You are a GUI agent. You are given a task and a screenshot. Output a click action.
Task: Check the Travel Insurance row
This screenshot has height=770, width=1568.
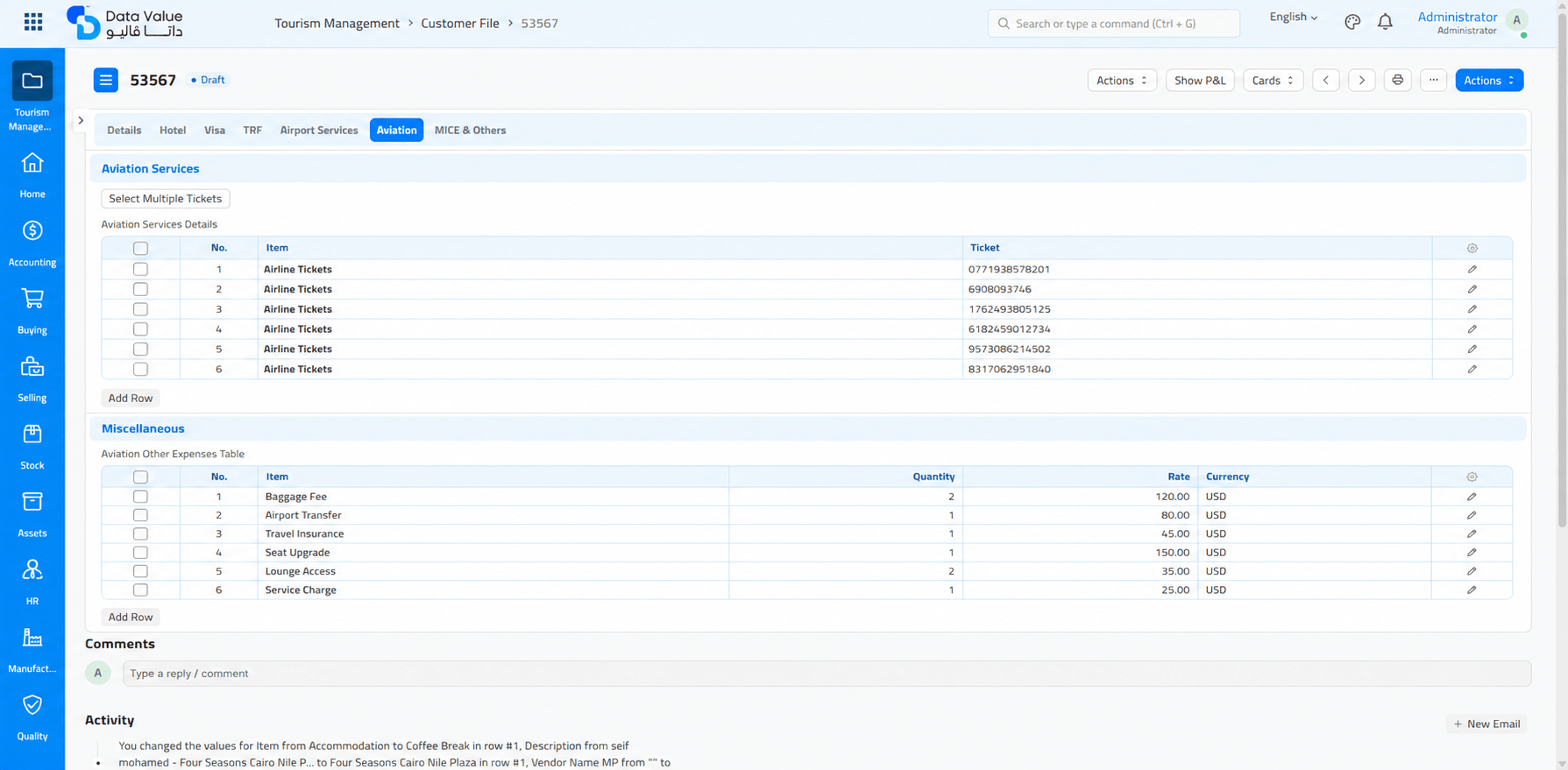pos(140,533)
